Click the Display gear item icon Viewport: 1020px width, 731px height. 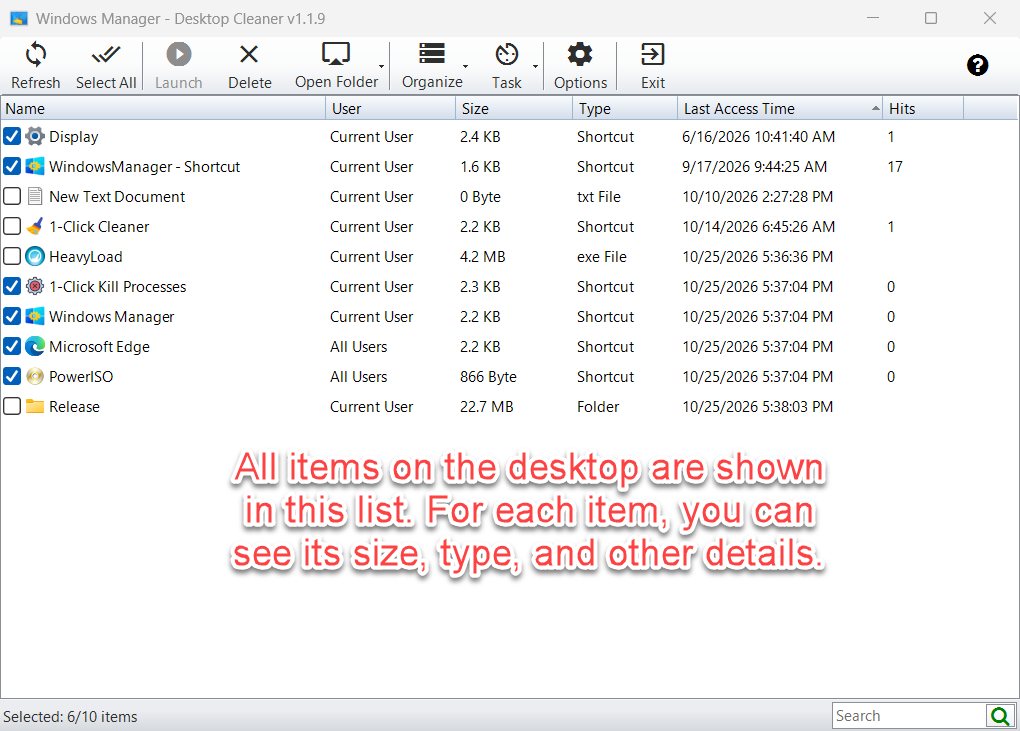pyautogui.click(x=34, y=137)
